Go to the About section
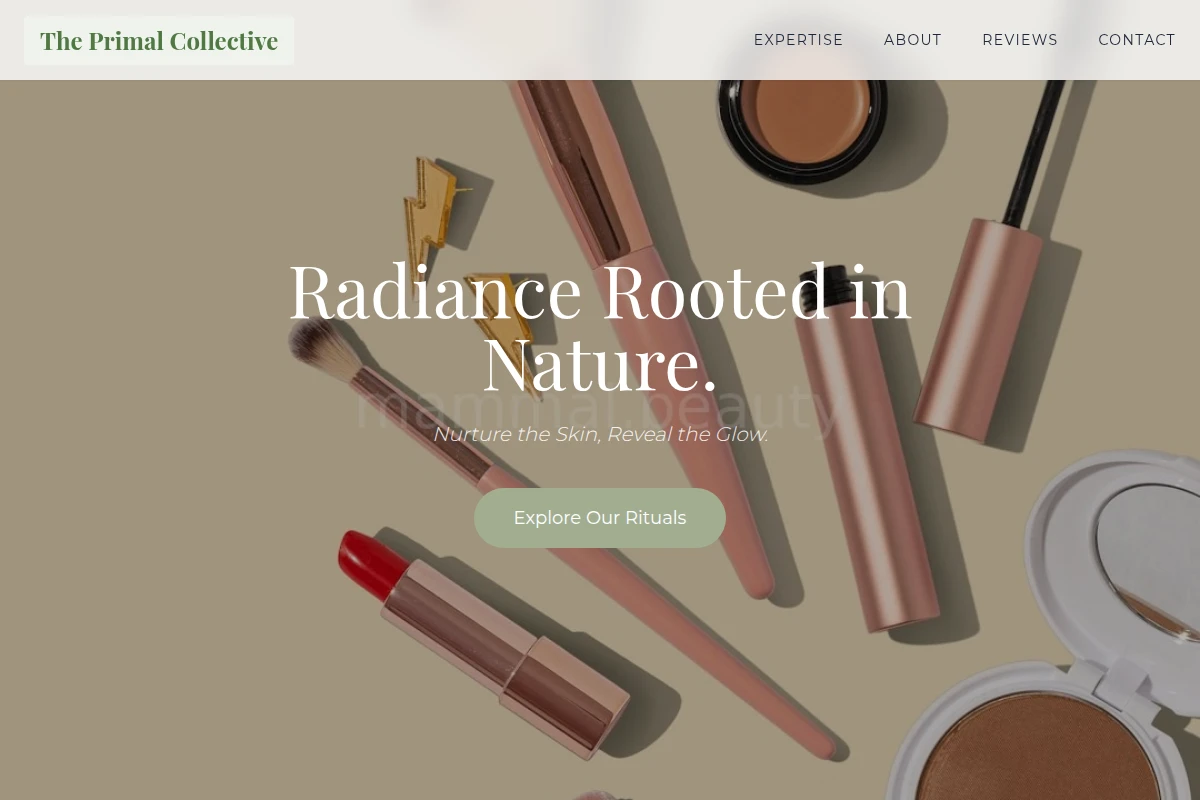This screenshot has width=1200, height=800. [912, 40]
